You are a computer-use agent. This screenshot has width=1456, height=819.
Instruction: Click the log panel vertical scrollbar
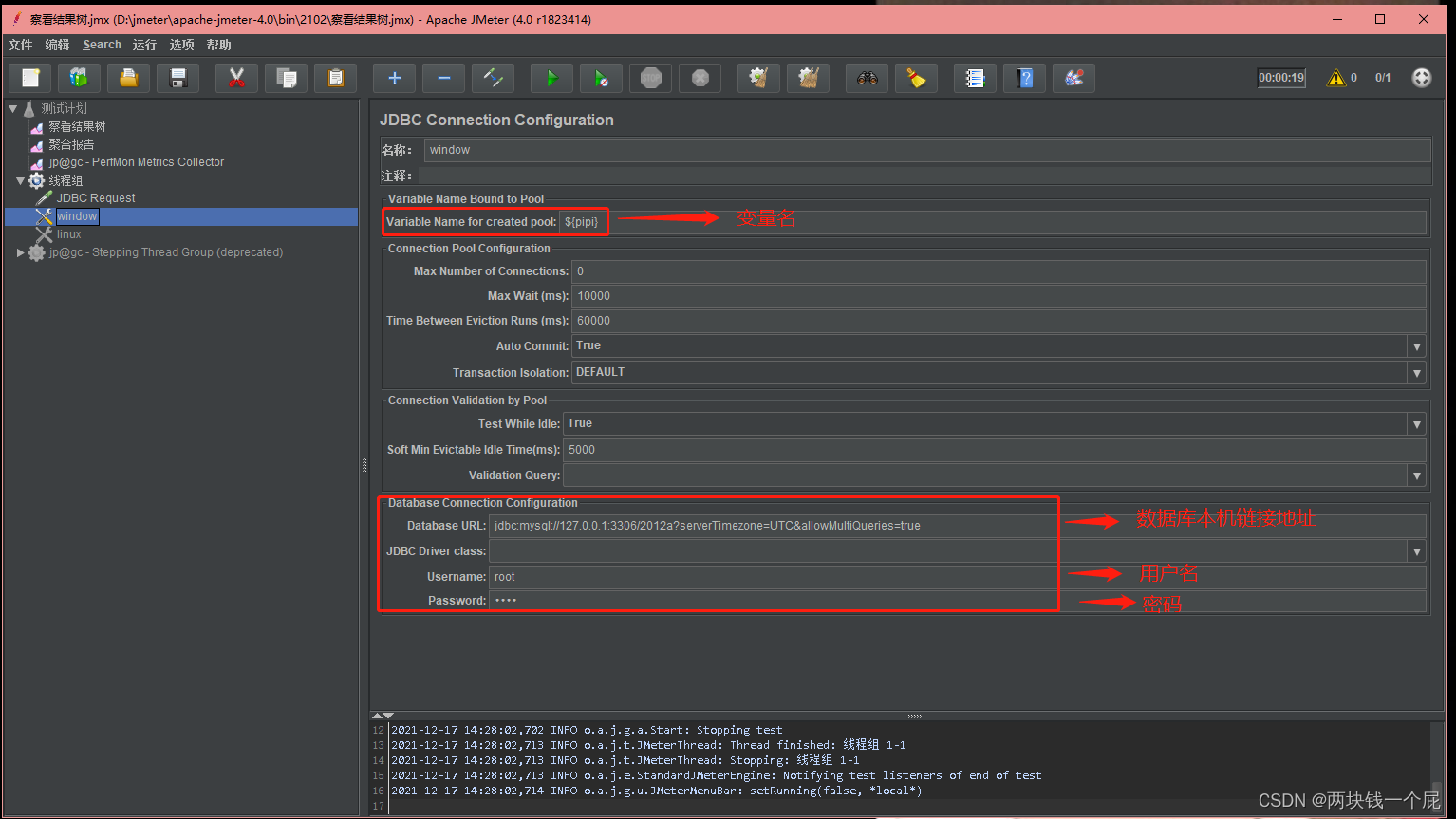[1437, 767]
